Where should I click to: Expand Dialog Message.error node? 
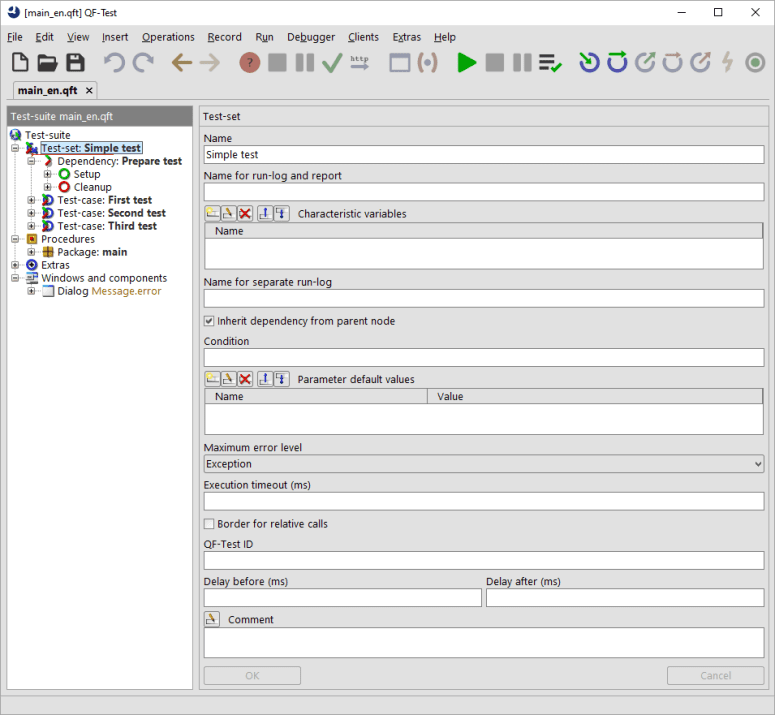coord(32,291)
